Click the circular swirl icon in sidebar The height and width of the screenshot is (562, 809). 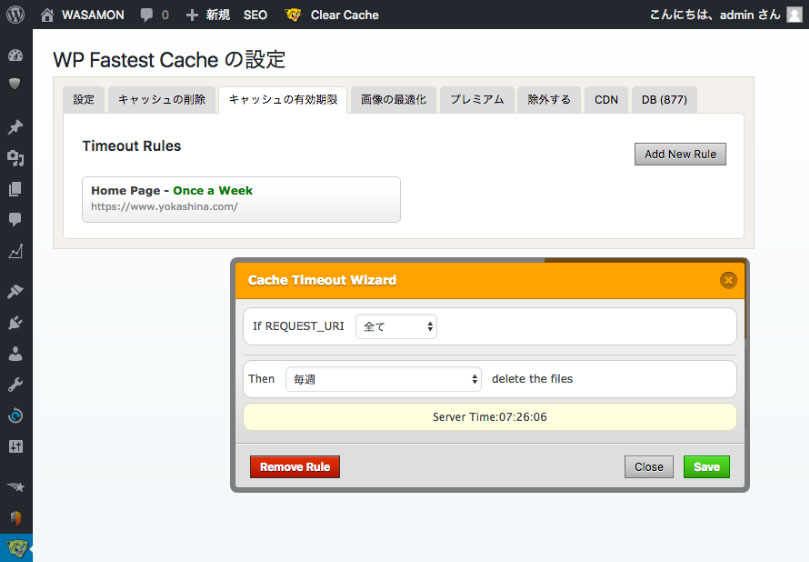pyautogui.click(x=15, y=415)
